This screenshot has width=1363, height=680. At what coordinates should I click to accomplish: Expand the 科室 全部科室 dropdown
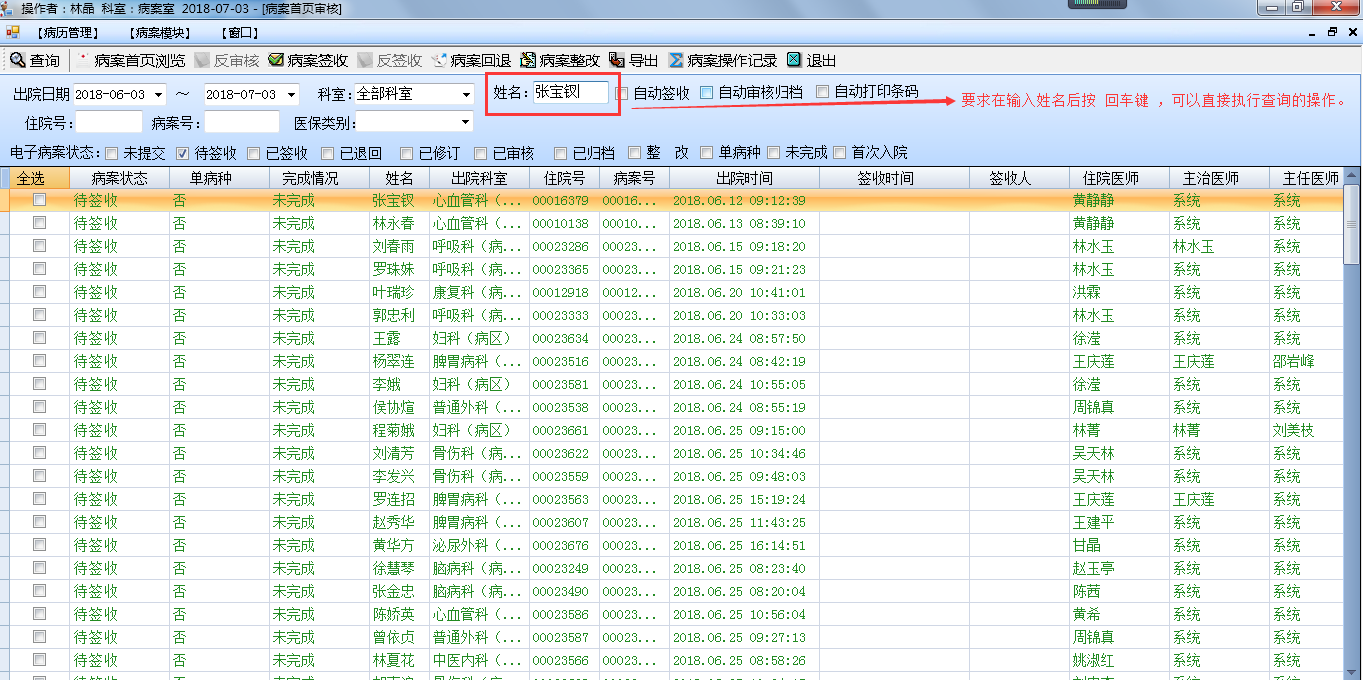point(466,95)
